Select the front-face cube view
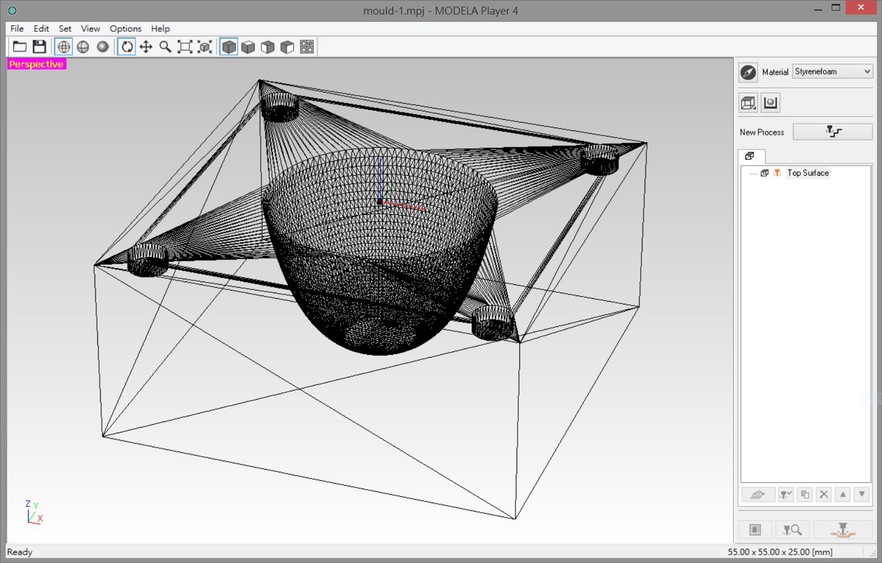Viewport: 882px width, 563px height. click(268, 47)
